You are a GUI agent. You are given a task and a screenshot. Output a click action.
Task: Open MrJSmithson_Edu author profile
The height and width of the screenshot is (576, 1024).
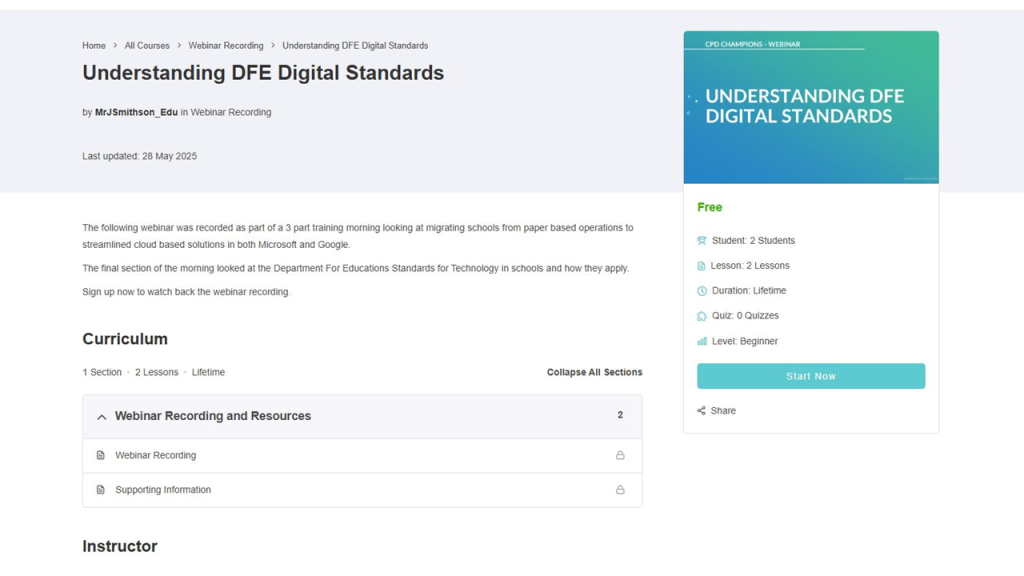(136, 112)
